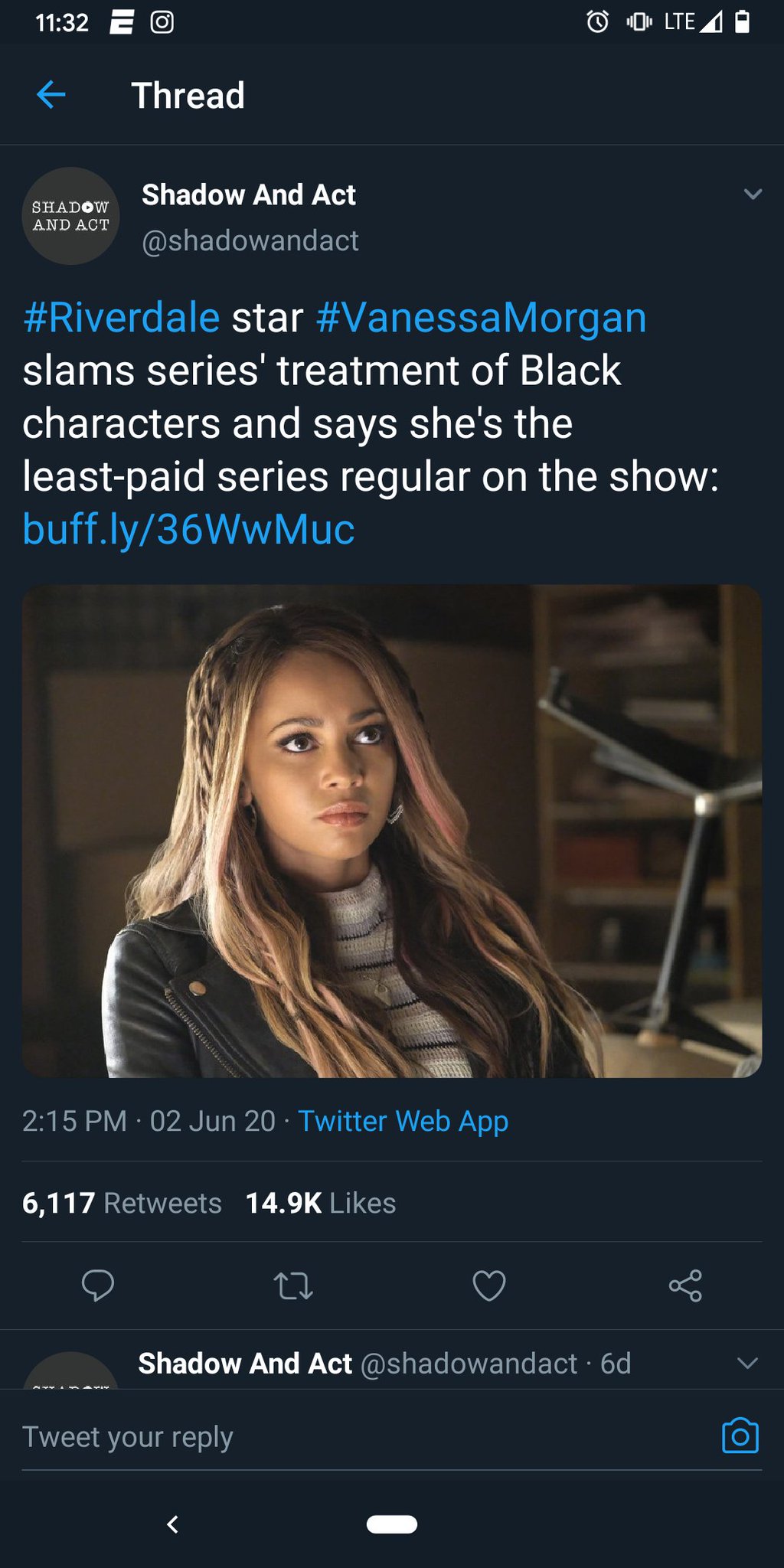Expand the tweet options chevron at top
The image size is (784, 1568).
[753, 194]
